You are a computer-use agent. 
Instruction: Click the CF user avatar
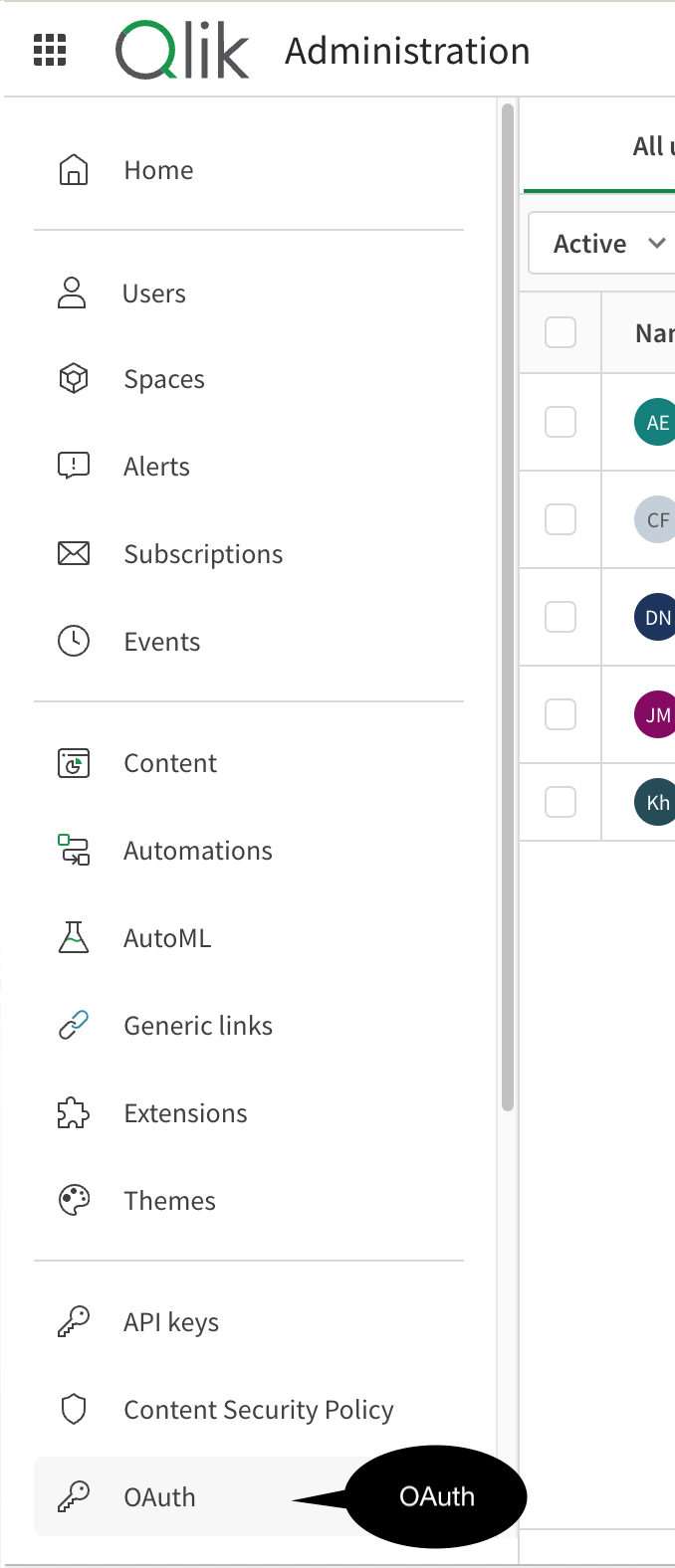pos(655,519)
